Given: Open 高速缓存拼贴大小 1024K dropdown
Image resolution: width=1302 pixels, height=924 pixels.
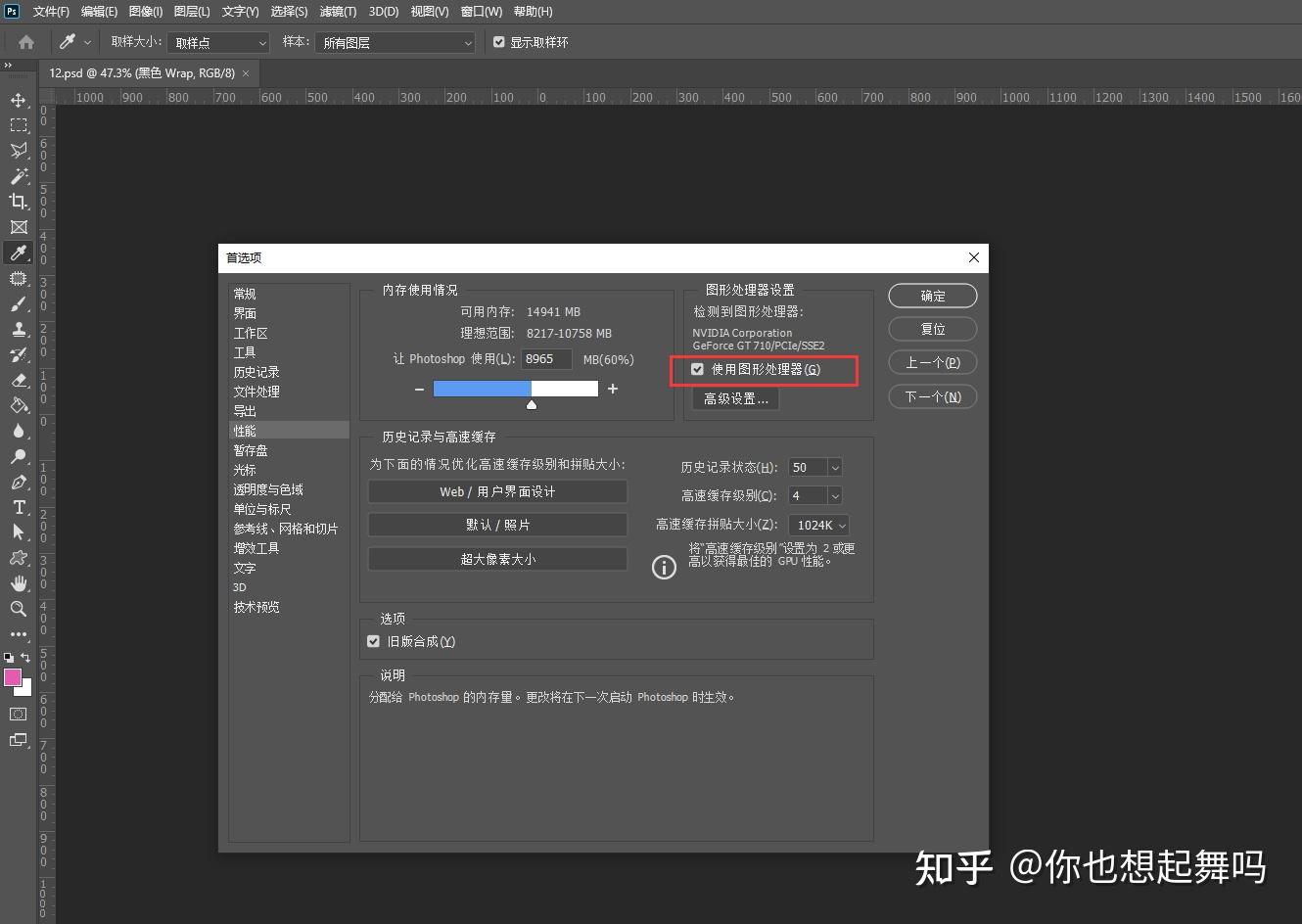Looking at the screenshot, I should click(819, 526).
